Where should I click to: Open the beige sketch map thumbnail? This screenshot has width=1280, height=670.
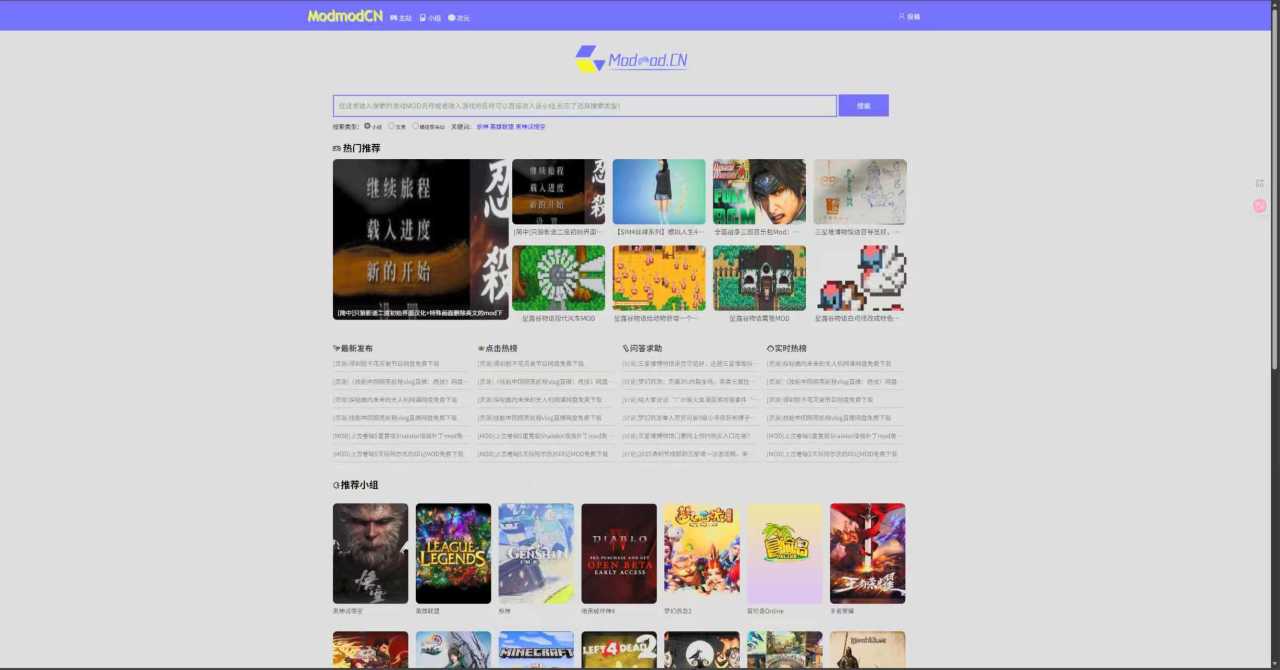pos(860,192)
